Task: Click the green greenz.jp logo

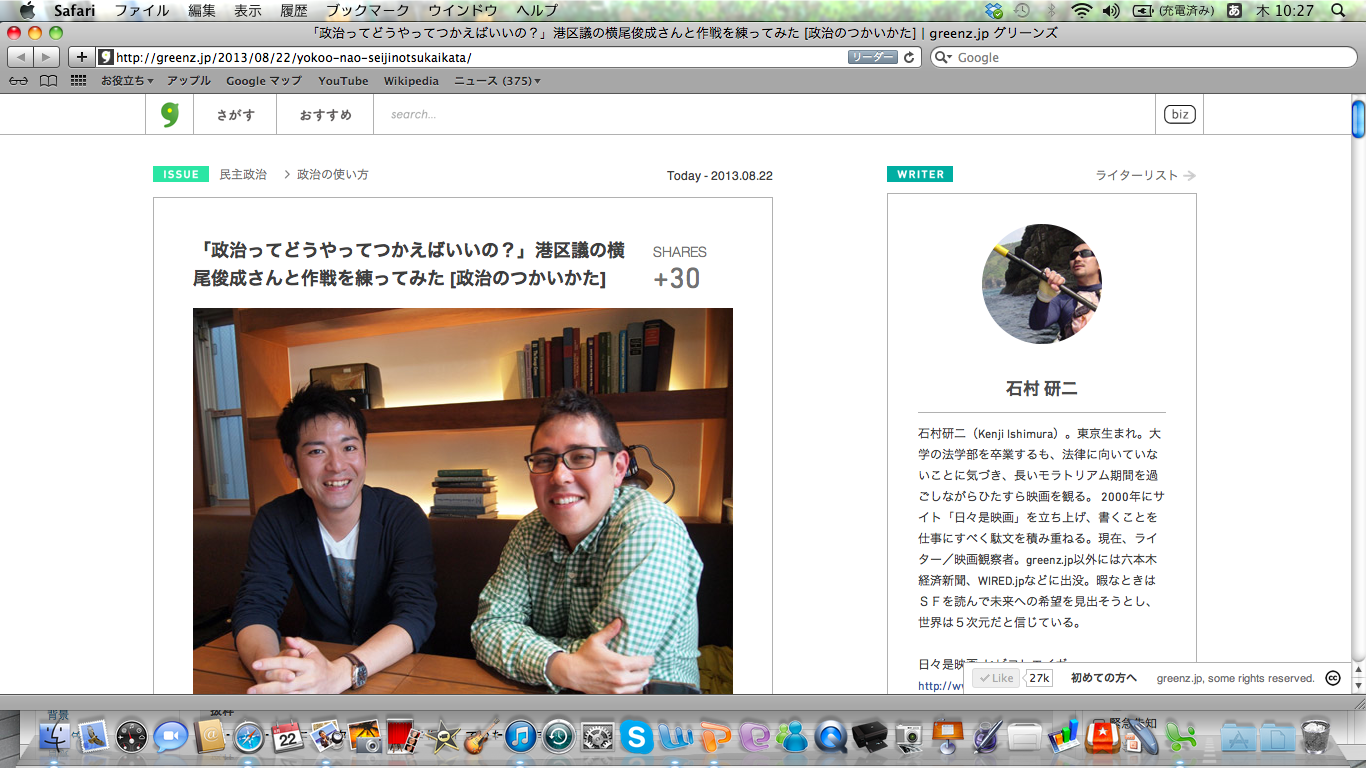Action: click(169, 115)
